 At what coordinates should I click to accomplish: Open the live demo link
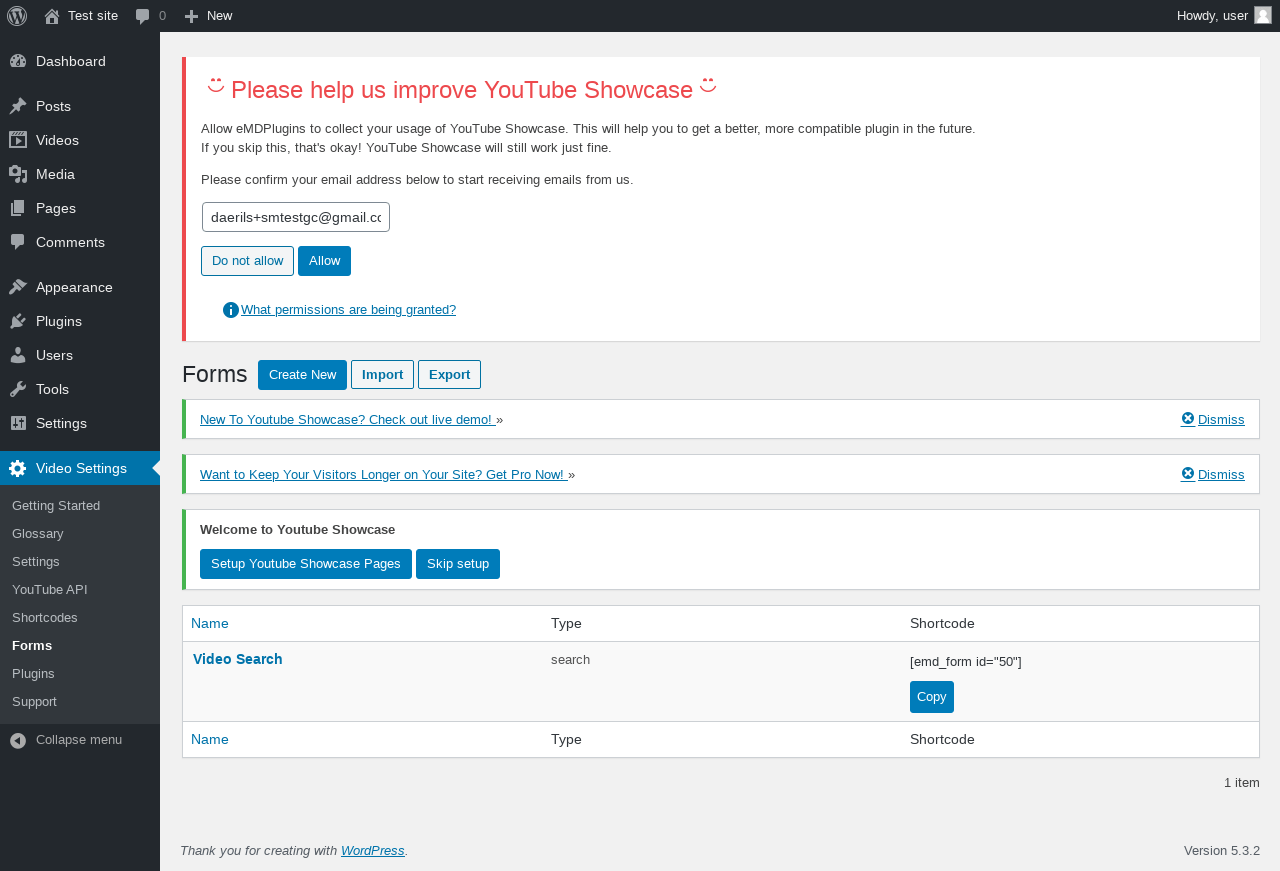(x=348, y=420)
